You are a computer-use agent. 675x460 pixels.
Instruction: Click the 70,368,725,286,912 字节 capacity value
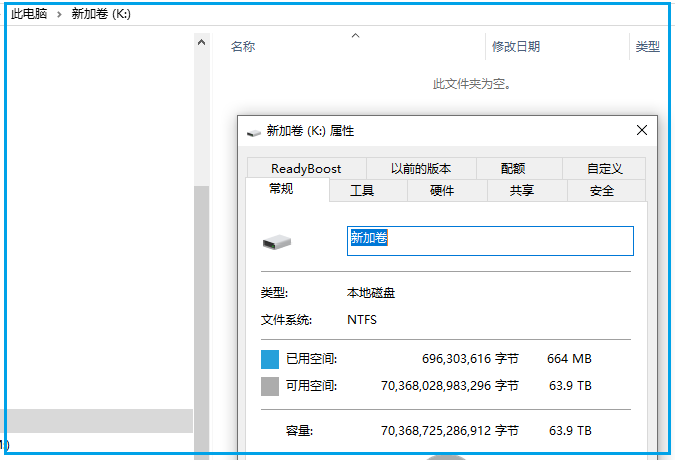[449, 431]
